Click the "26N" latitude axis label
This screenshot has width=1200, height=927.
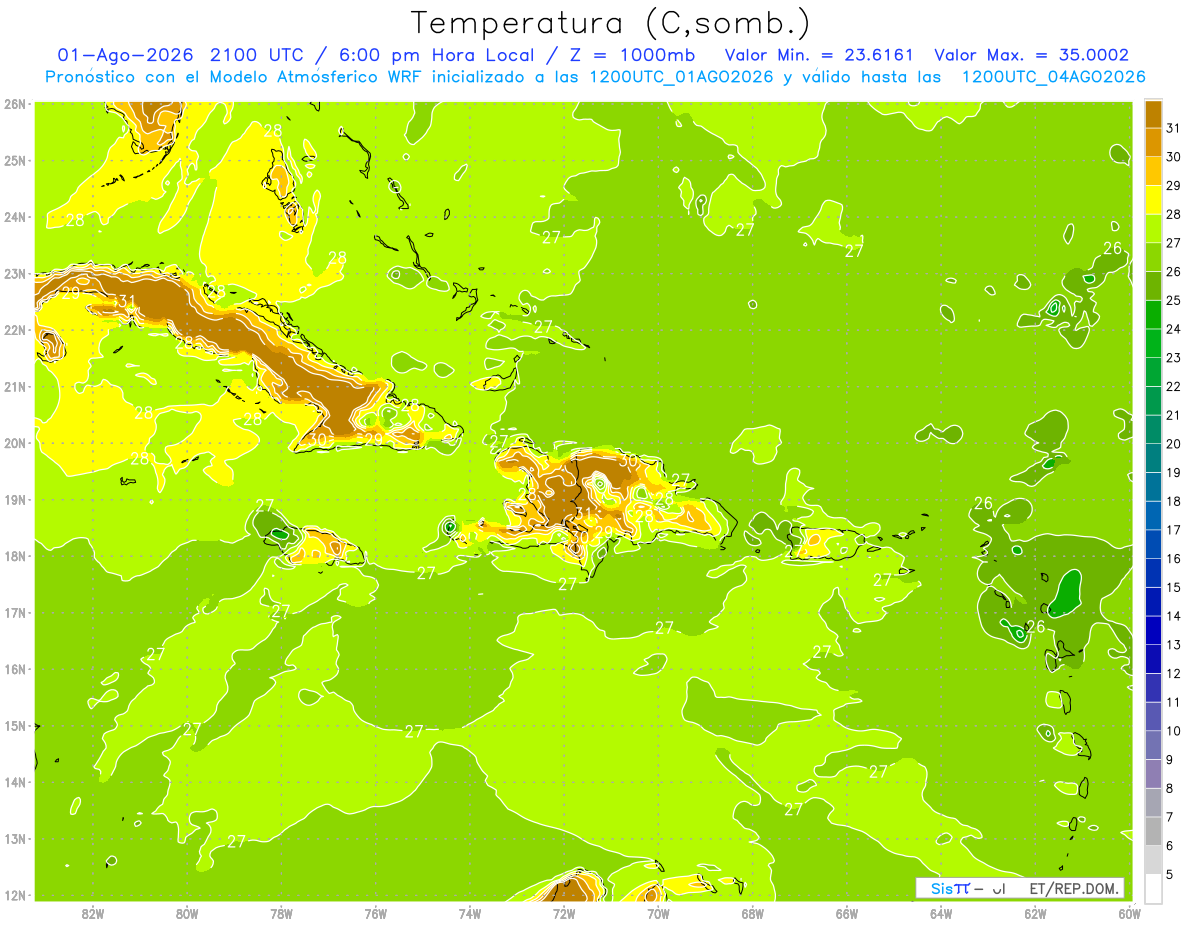(x=14, y=104)
